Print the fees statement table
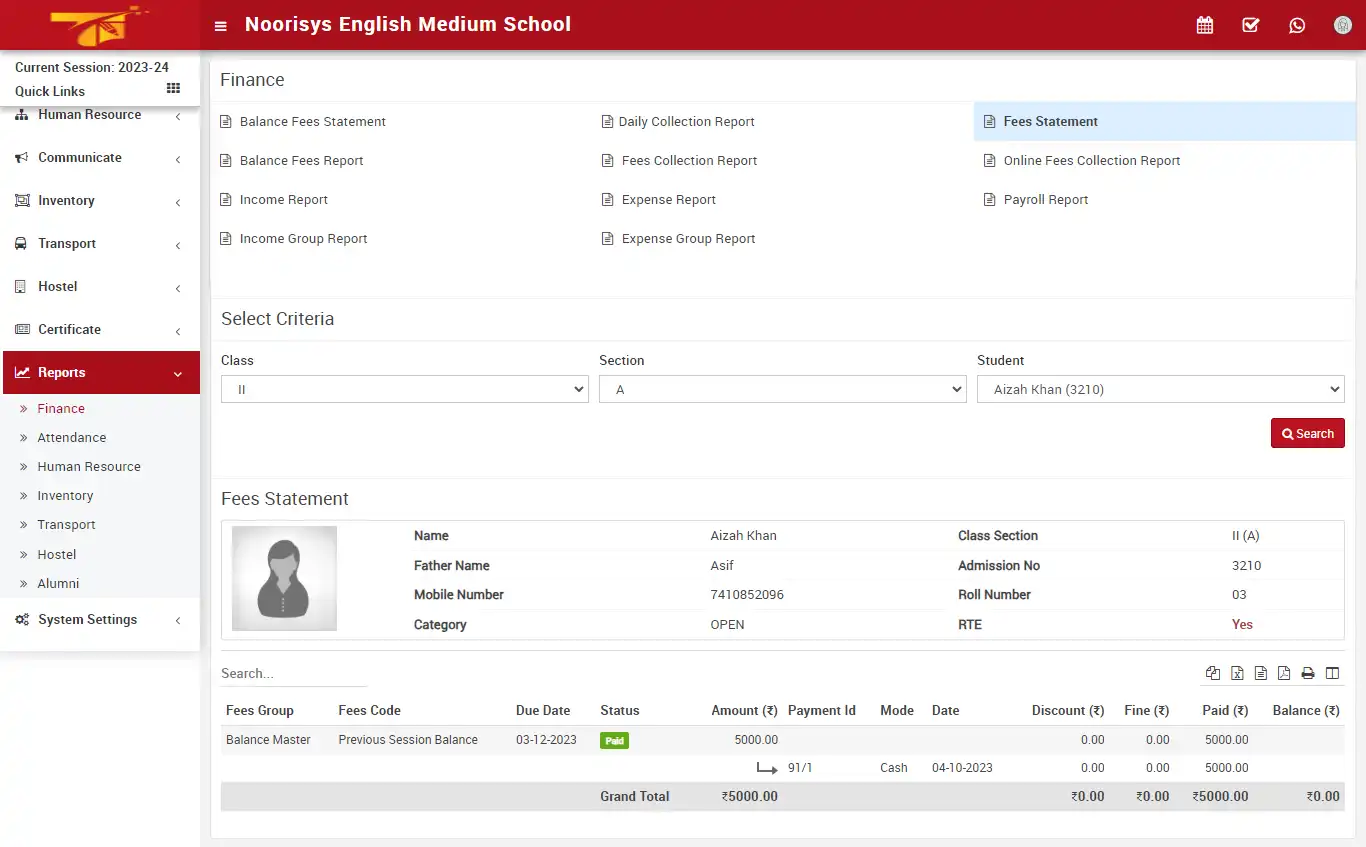This screenshot has width=1366, height=847. 1308,673
